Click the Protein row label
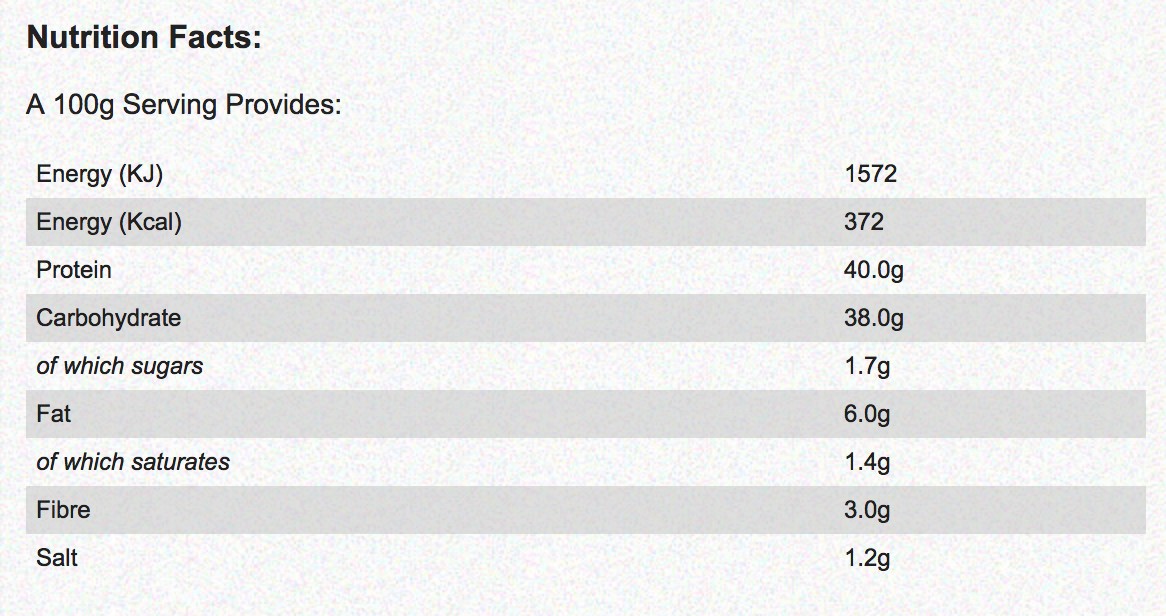The width and height of the screenshot is (1166, 616). (74, 270)
